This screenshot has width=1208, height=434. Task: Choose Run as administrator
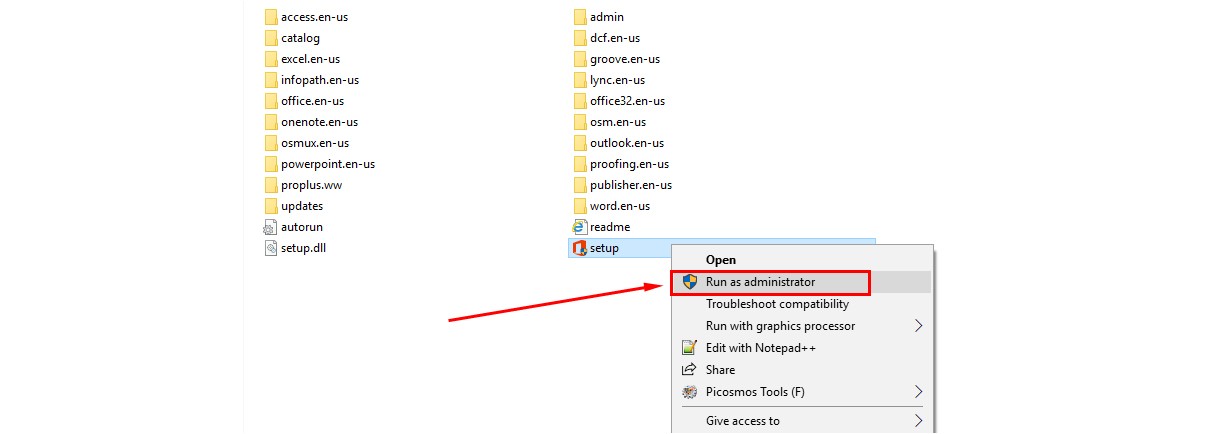[760, 282]
